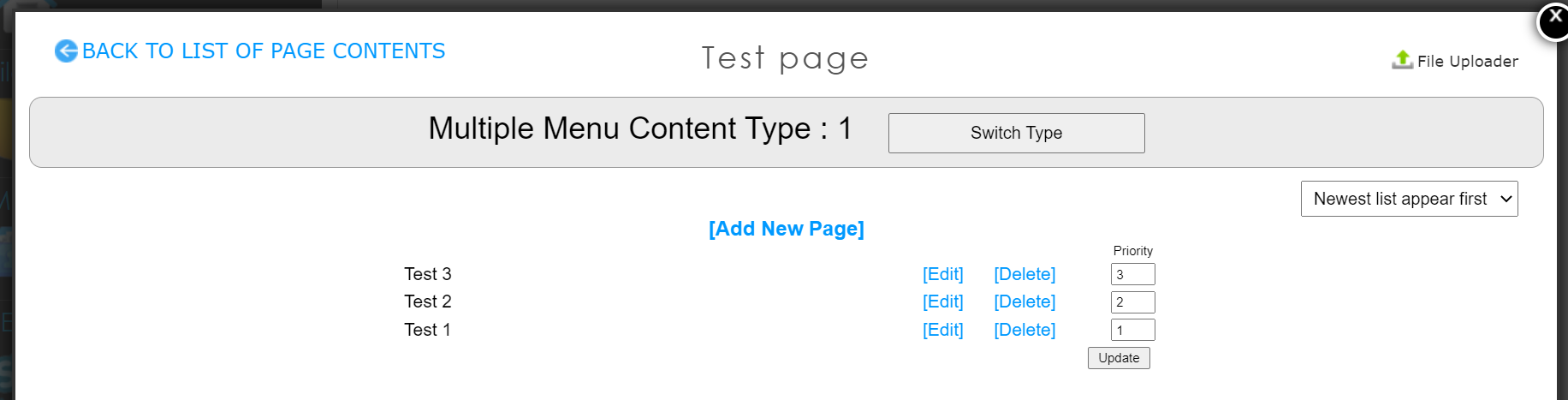
Task: Select the Test 3 page title
Action: [x=428, y=274]
